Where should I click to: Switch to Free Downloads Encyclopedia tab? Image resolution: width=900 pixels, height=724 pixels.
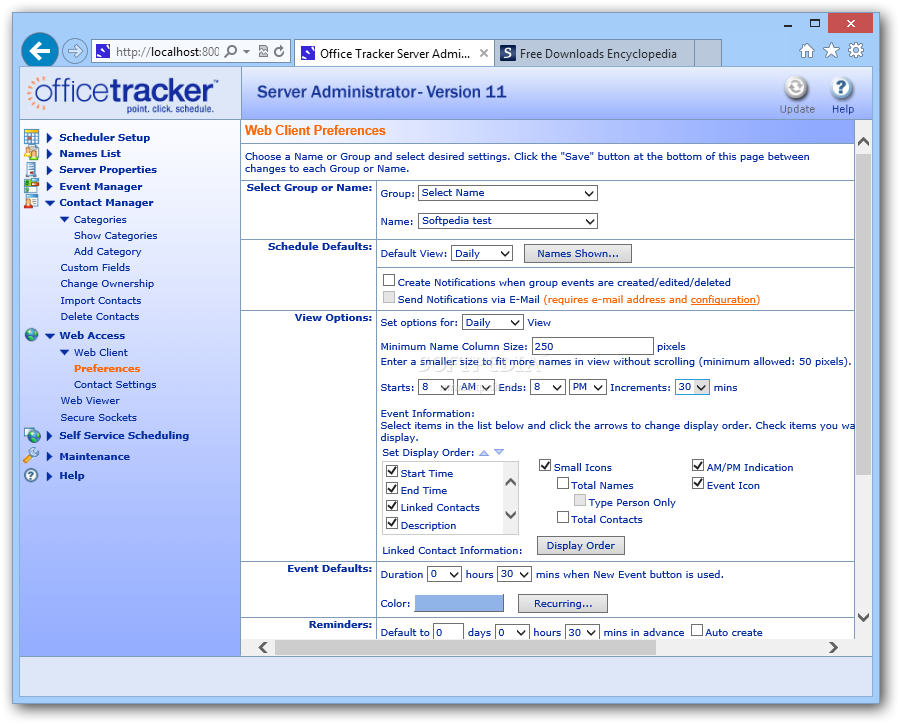[593, 53]
